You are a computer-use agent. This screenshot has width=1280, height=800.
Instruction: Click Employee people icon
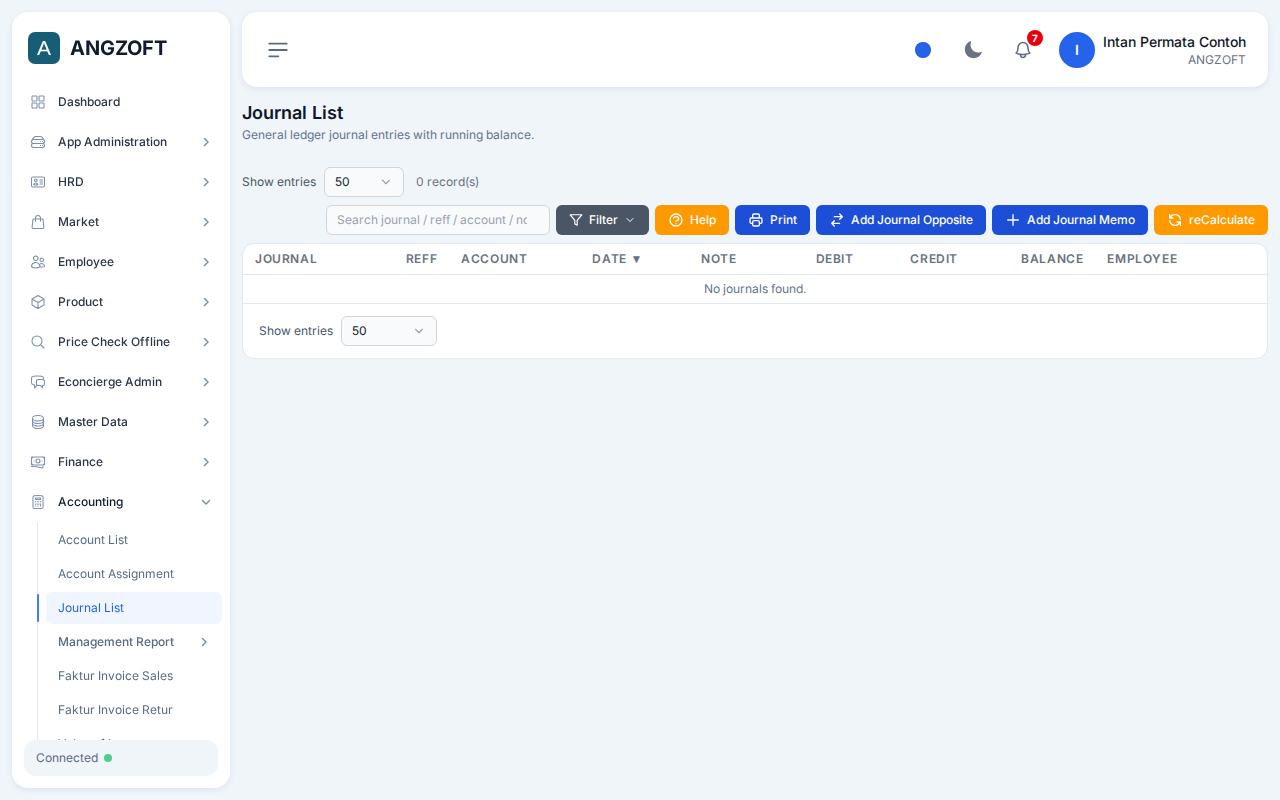click(x=38, y=262)
